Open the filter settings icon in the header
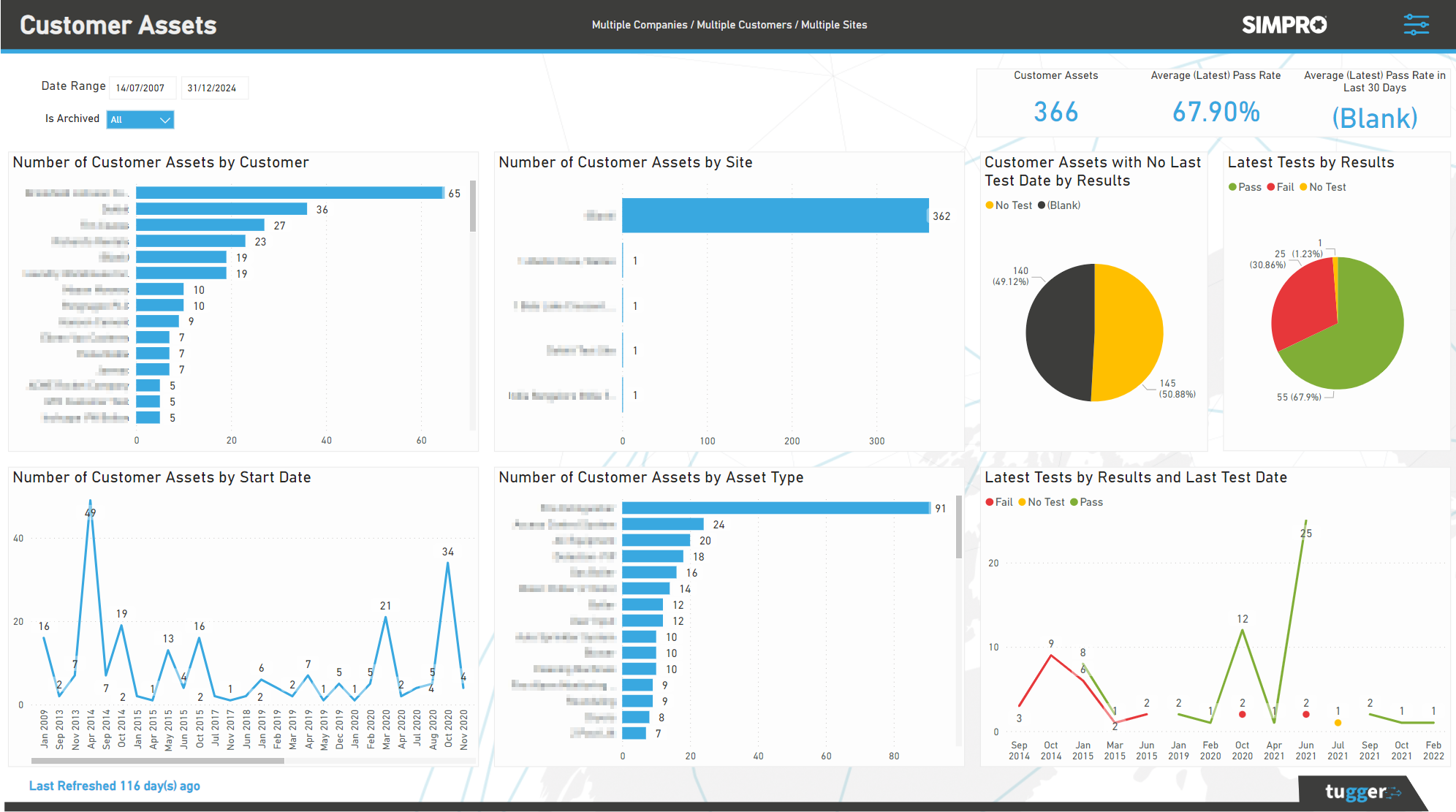 (x=1417, y=24)
